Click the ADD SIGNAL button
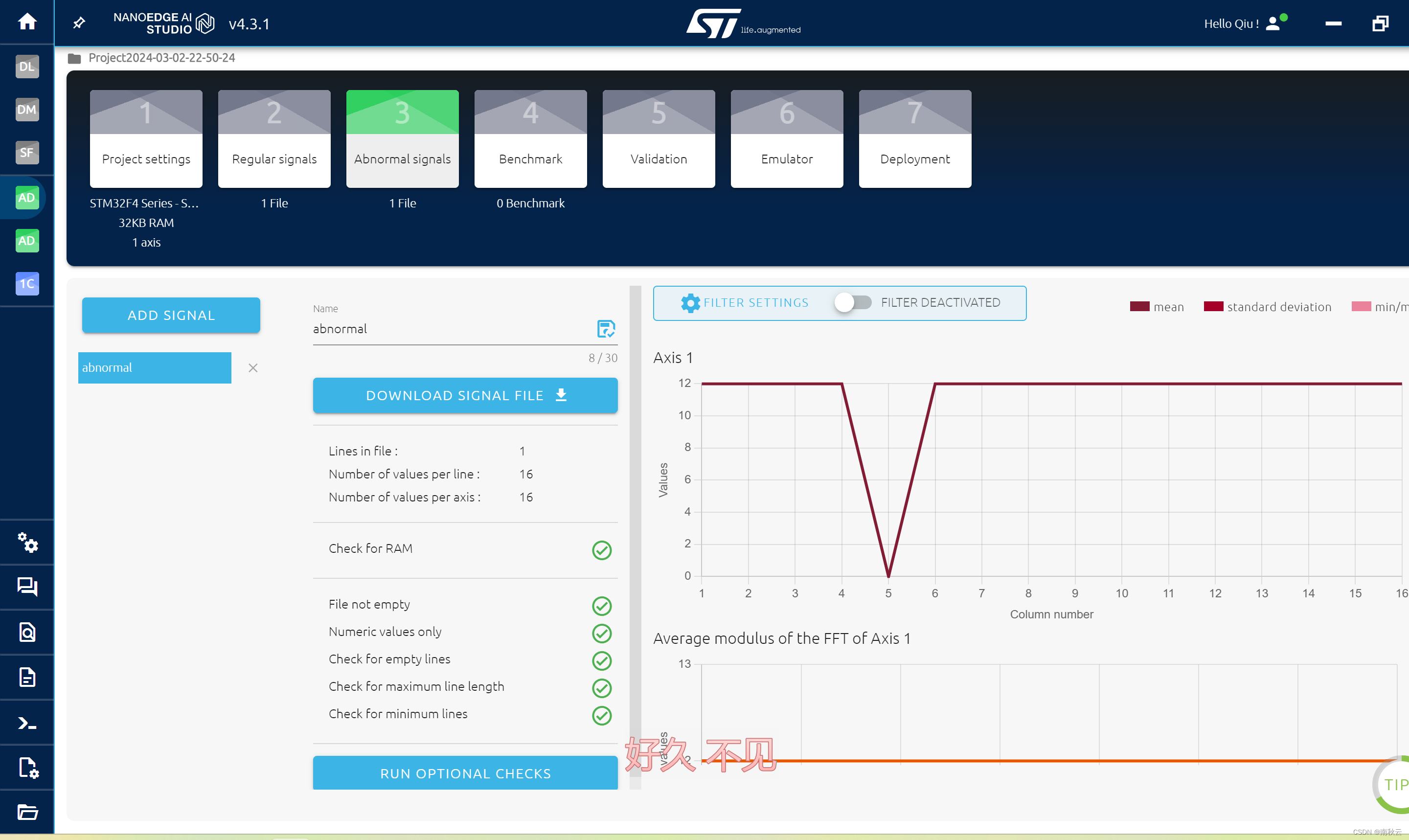 coord(171,315)
